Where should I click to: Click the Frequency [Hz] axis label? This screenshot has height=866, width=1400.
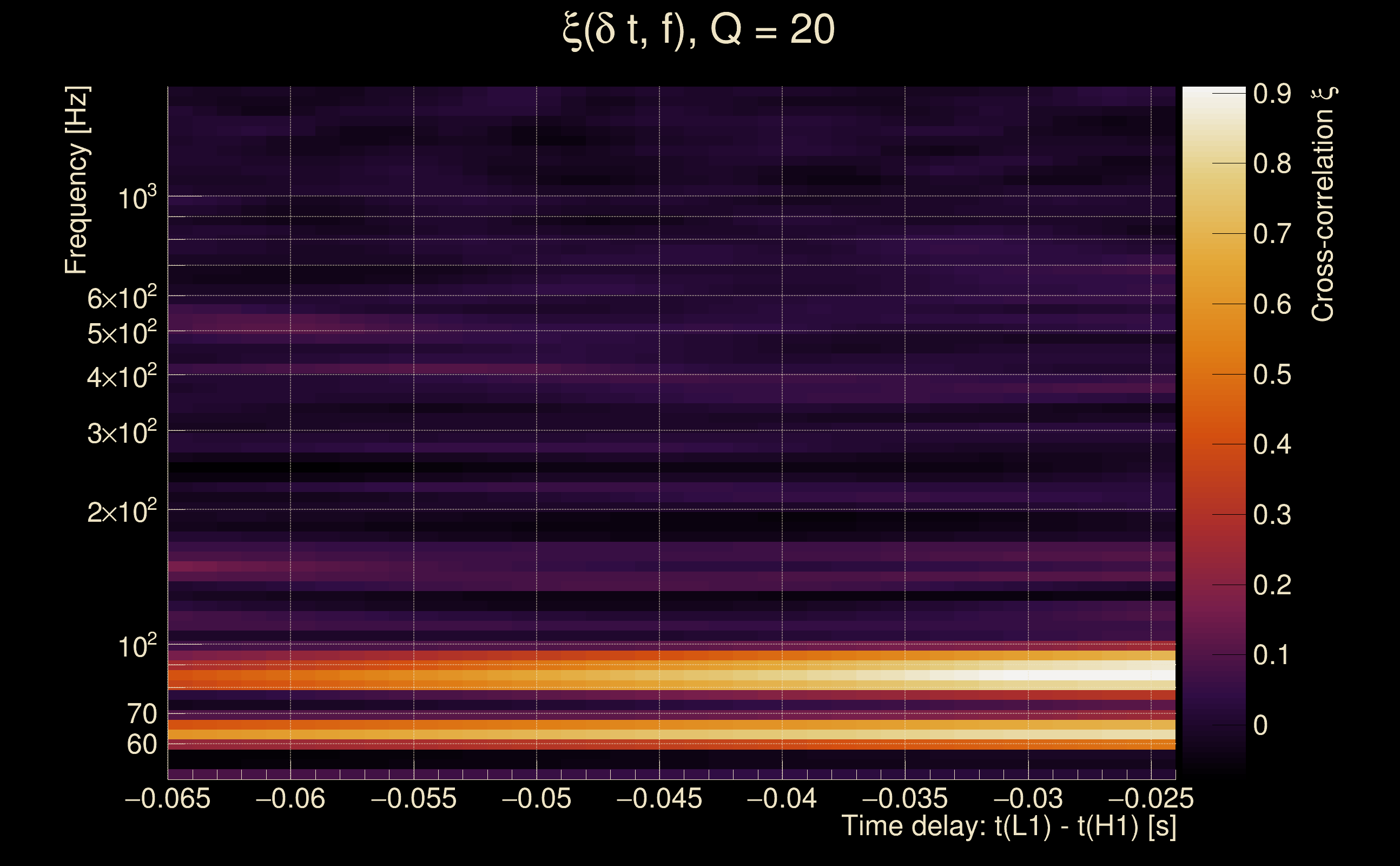coord(76,180)
